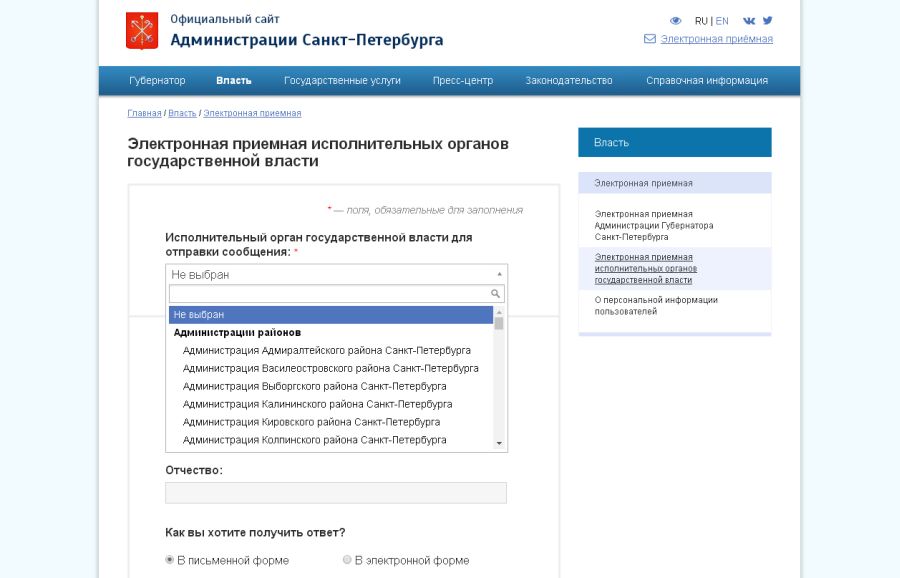Click the Отчество input field

point(336,493)
